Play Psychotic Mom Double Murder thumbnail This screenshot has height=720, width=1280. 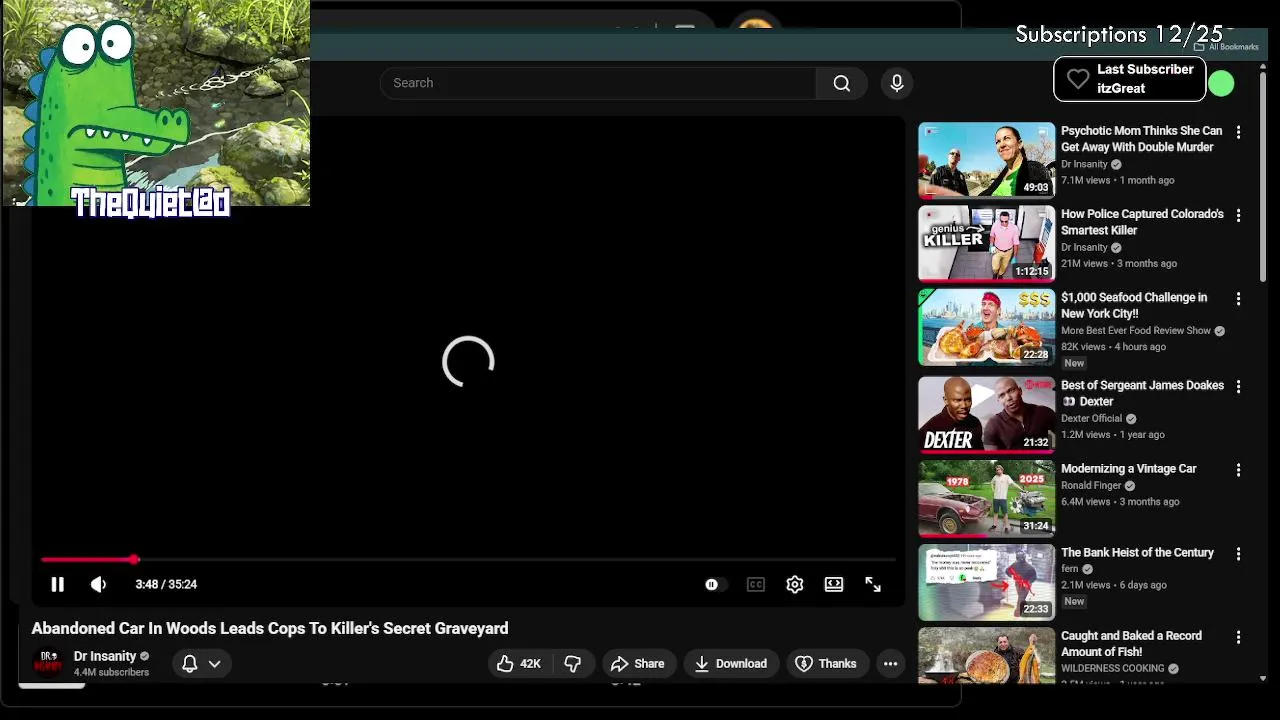pyautogui.click(x=986, y=160)
